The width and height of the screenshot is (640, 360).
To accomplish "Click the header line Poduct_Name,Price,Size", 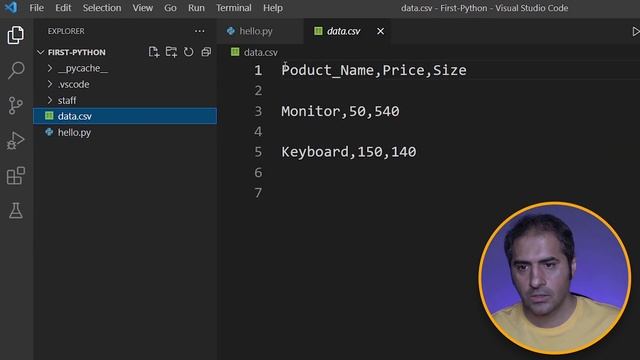I will click(x=374, y=70).
